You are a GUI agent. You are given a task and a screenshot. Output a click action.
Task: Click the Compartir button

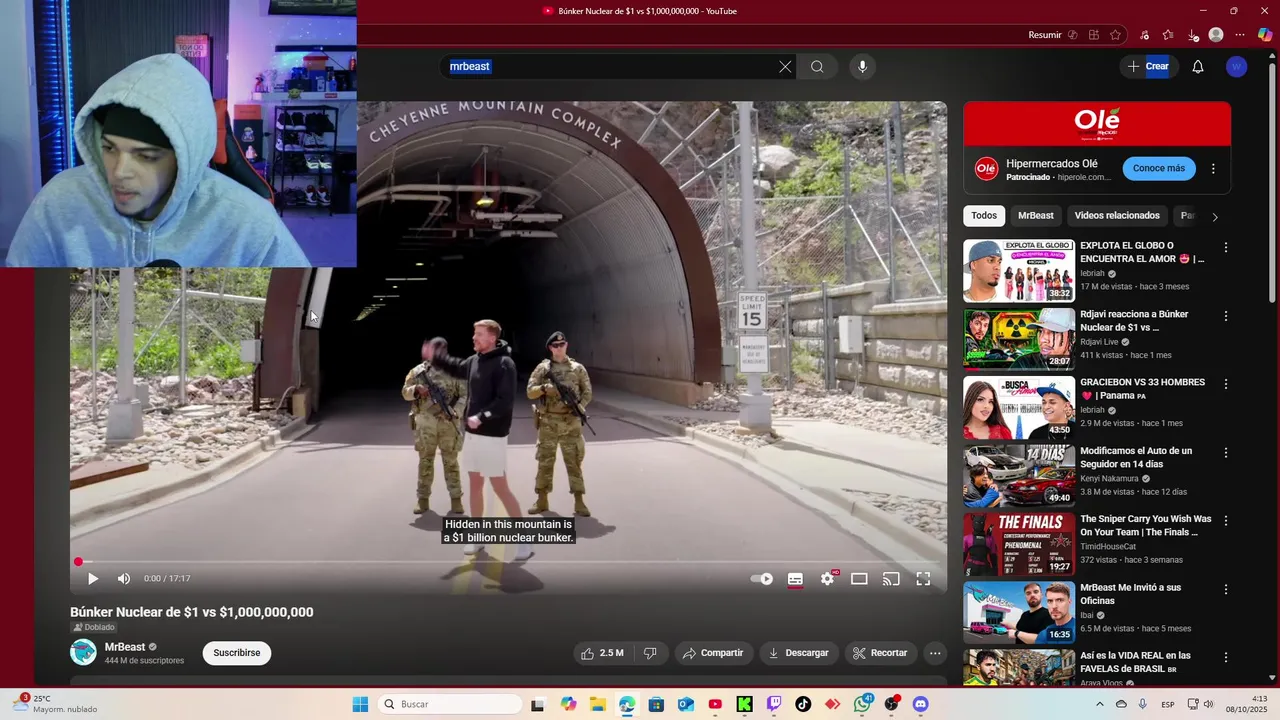(x=712, y=653)
